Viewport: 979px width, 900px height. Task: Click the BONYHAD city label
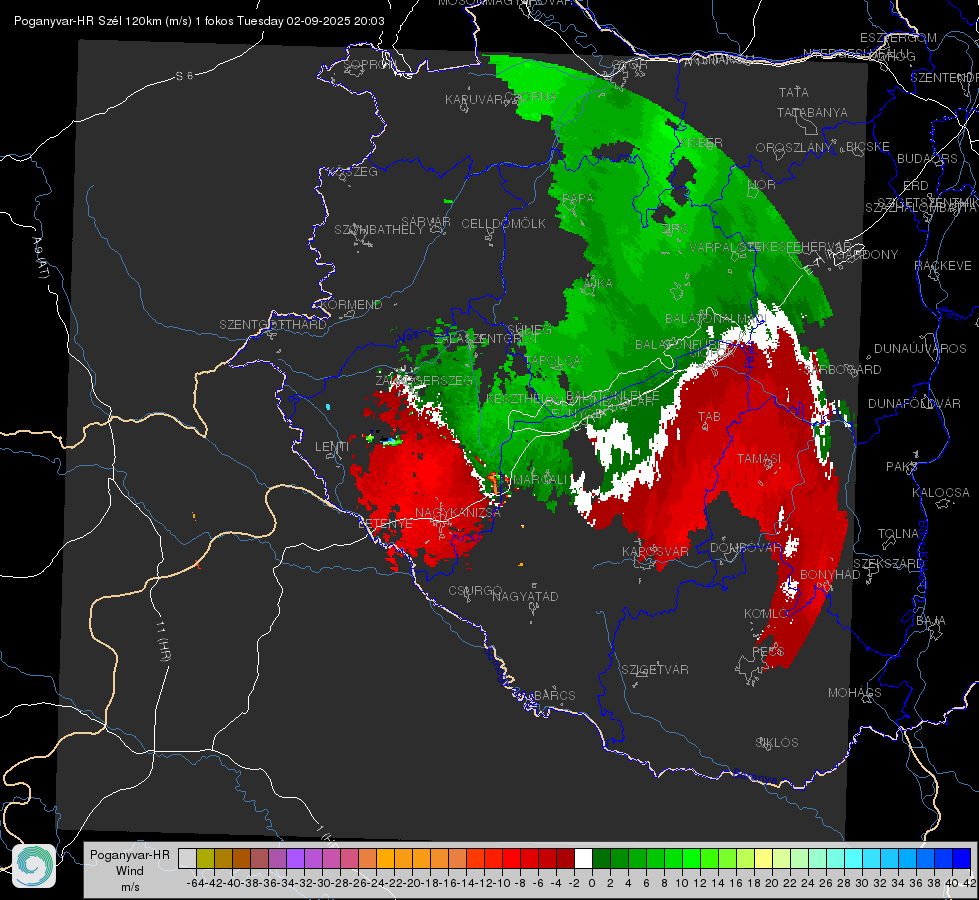coord(830,575)
